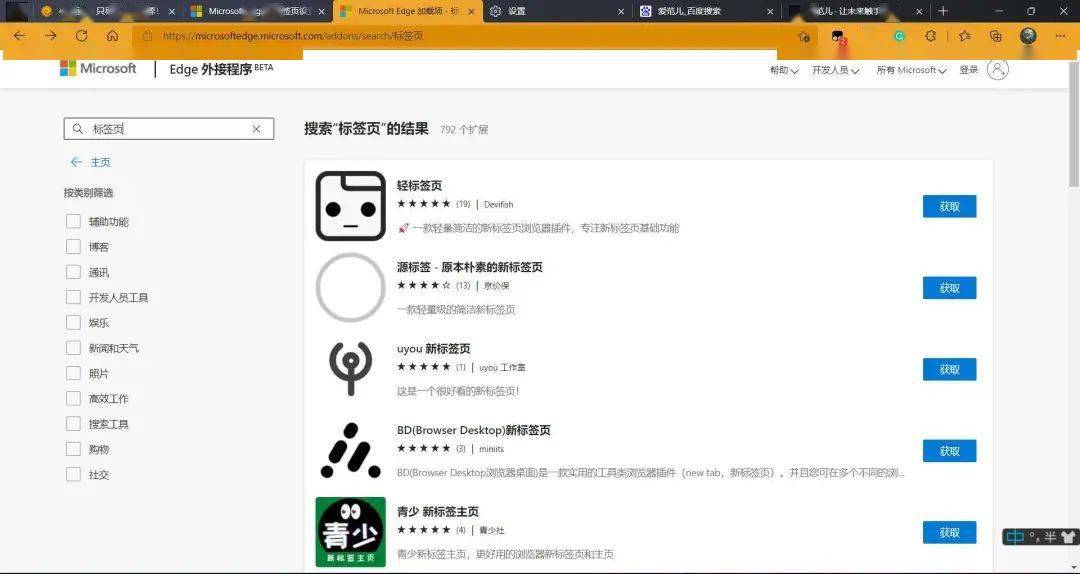
Task: Open the BD(Browser Desktop)新标签页 title link
Action: click(x=474, y=430)
